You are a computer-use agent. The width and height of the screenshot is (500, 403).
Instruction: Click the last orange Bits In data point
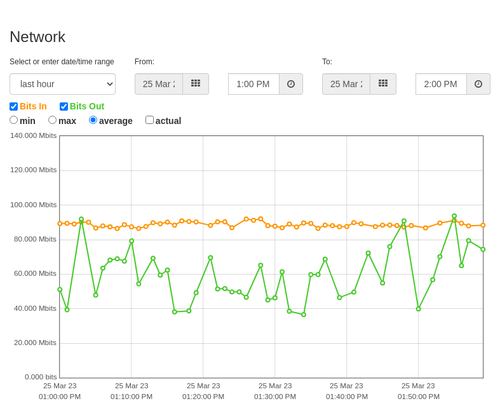click(483, 225)
